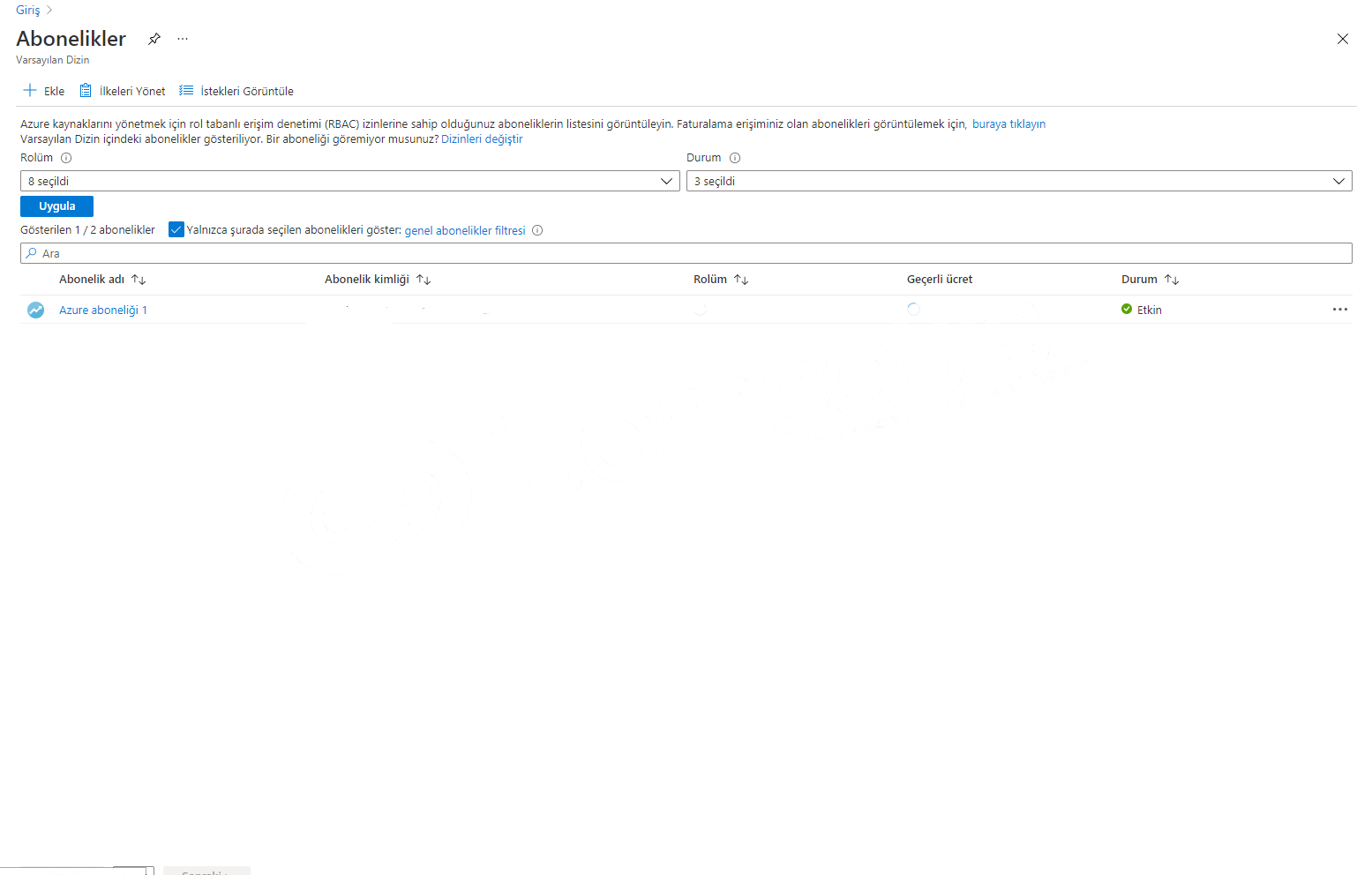This screenshot has width=1372, height=875.
Task: Show info tooltip next to Rolüm label
Action: (x=66, y=158)
